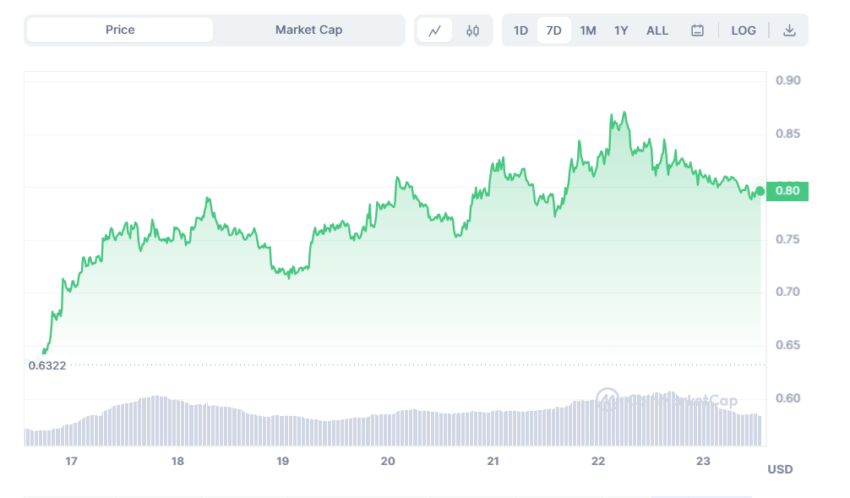Select the Price tab
The height and width of the screenshot is (498, 850).
coord(120,30)
